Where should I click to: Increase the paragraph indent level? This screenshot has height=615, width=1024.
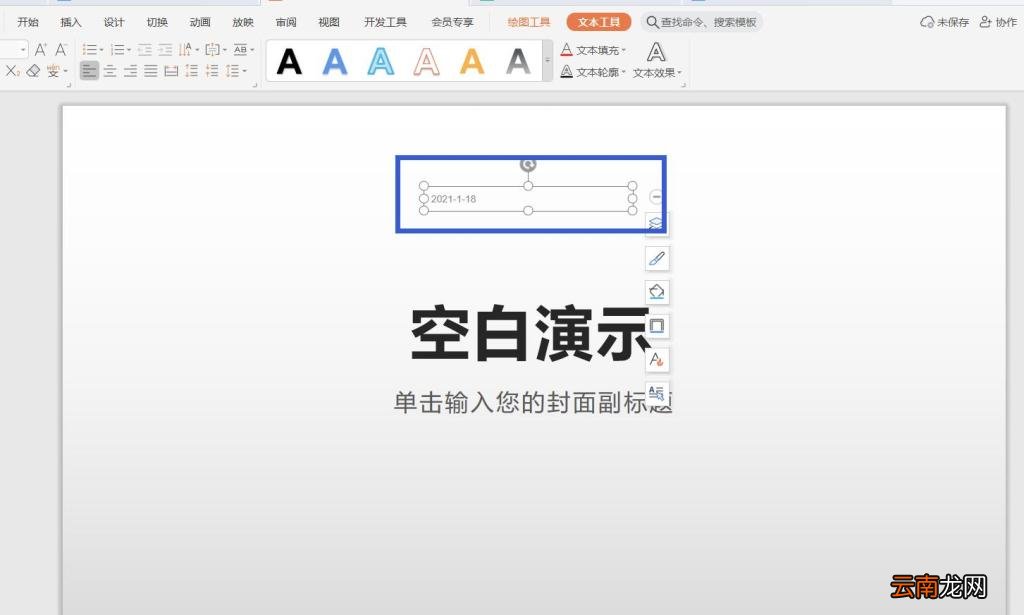(x=165, y=50)
